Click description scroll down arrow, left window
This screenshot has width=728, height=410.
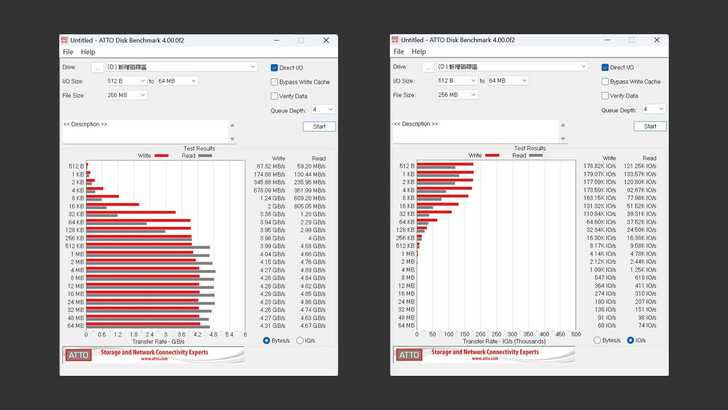(232, 139)
